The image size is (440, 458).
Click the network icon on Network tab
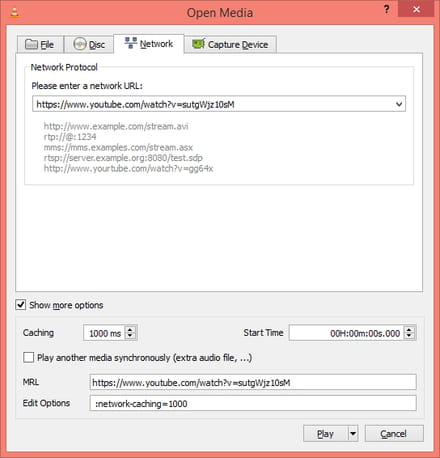tap(131, 43)
